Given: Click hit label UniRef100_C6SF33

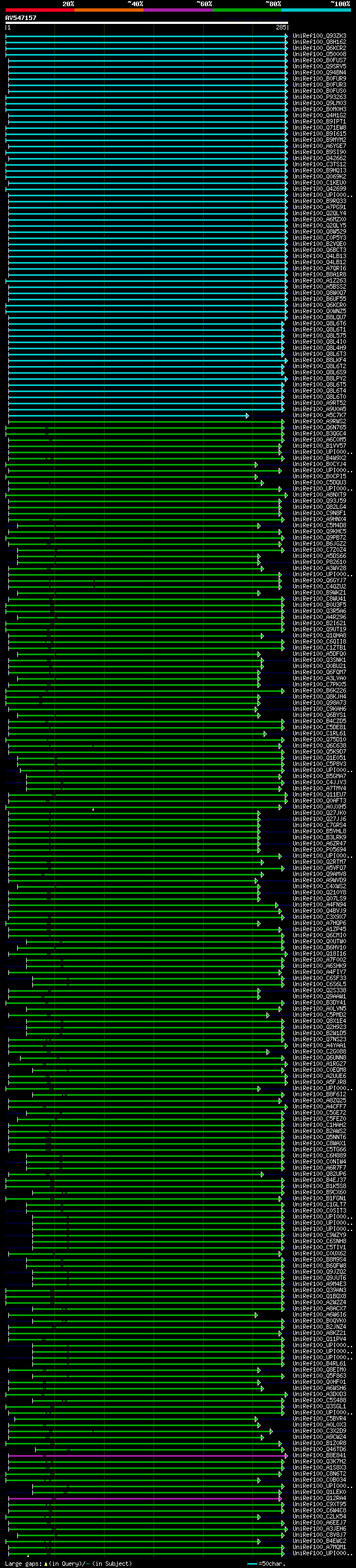Looking at the screenshot, I should click(x=319, y=978).
